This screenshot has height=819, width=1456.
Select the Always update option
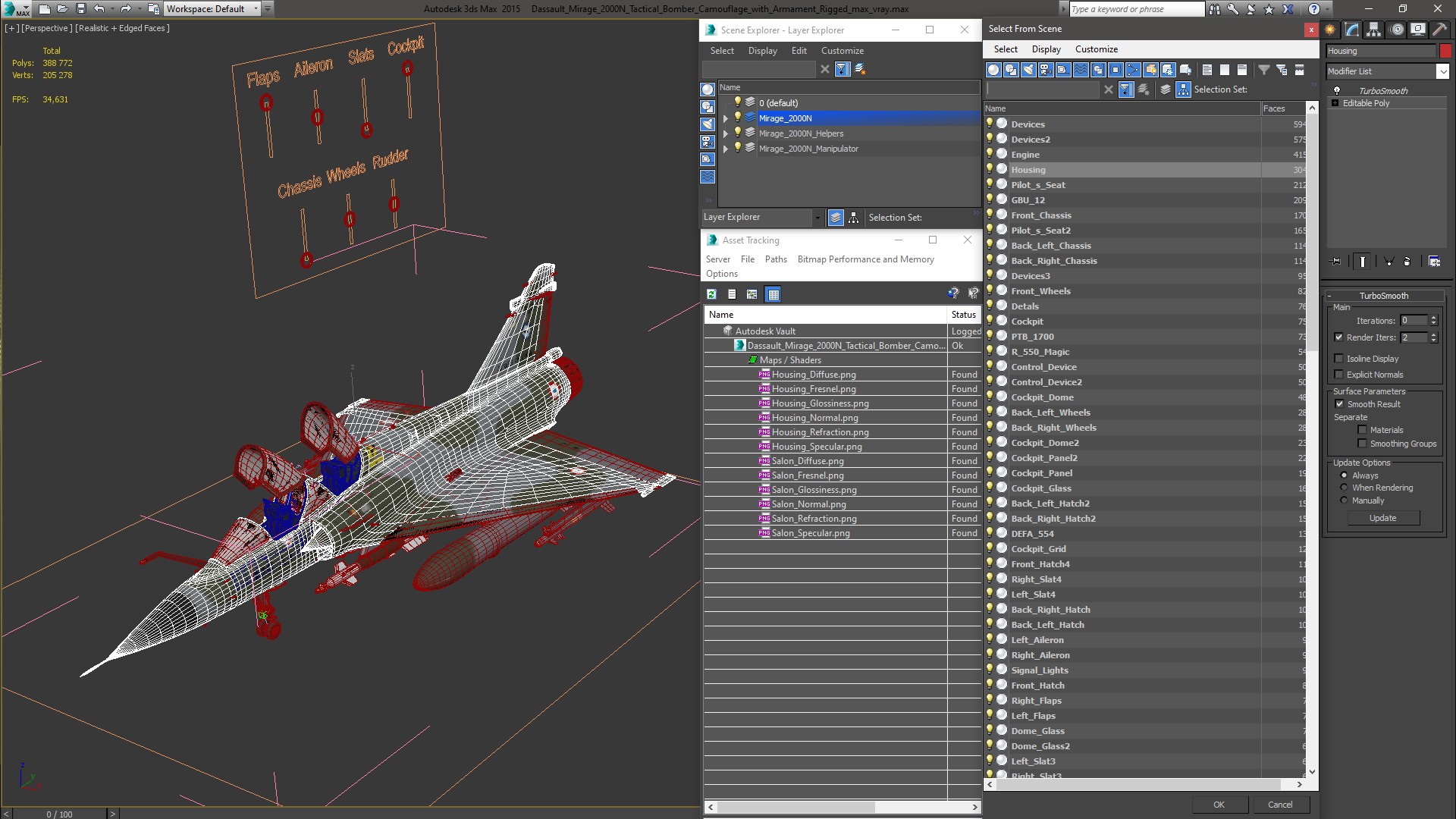point(1344,475)
